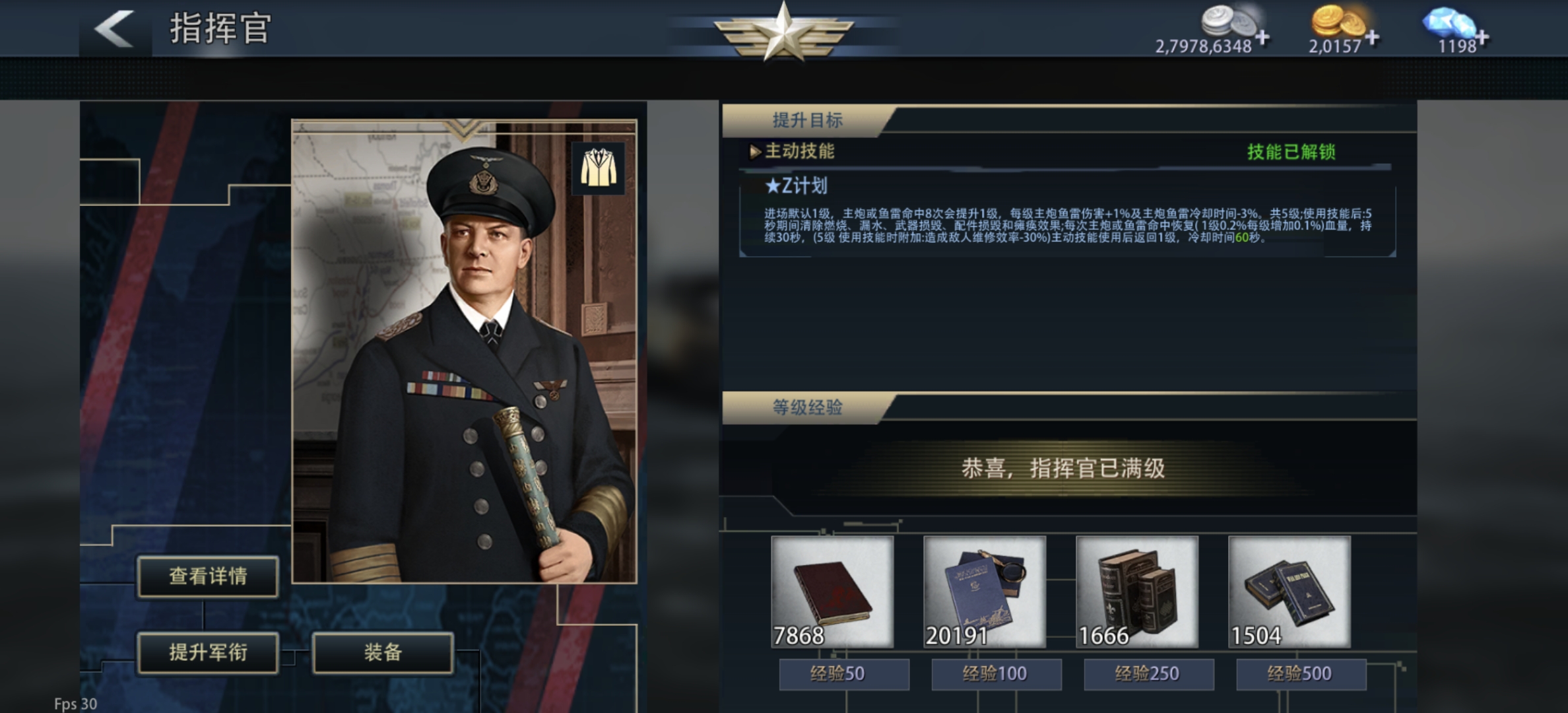This screenshot has height=713, width=1568.
Task: Use the 经验250 button
Action: tap(1149, 674)
